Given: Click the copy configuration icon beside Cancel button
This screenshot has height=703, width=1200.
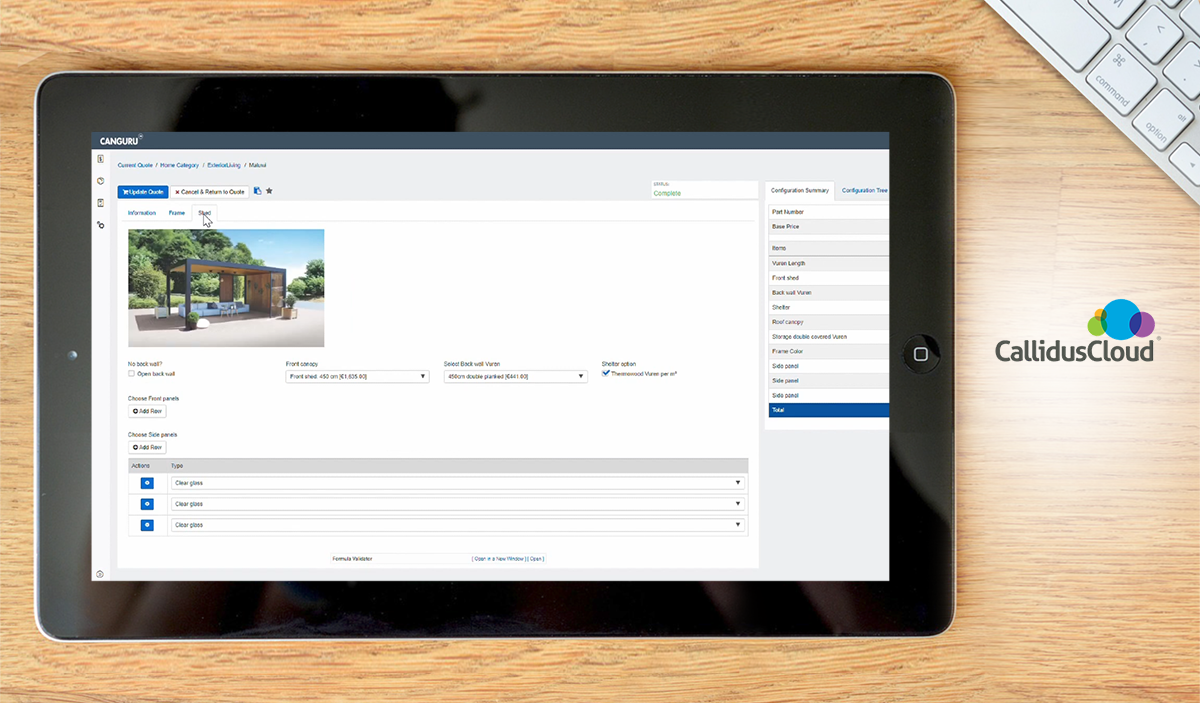Looking at the screenshot, I should point(257,191).
